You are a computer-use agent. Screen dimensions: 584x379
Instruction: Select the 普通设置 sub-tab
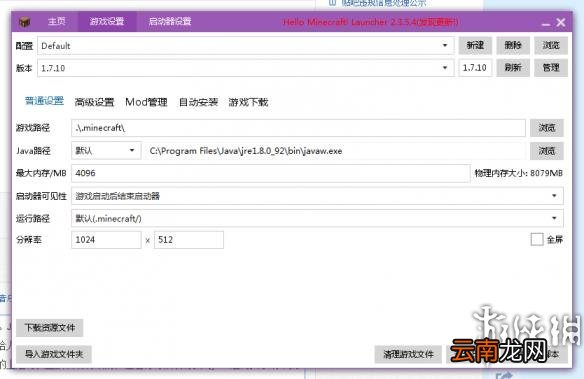44,101
